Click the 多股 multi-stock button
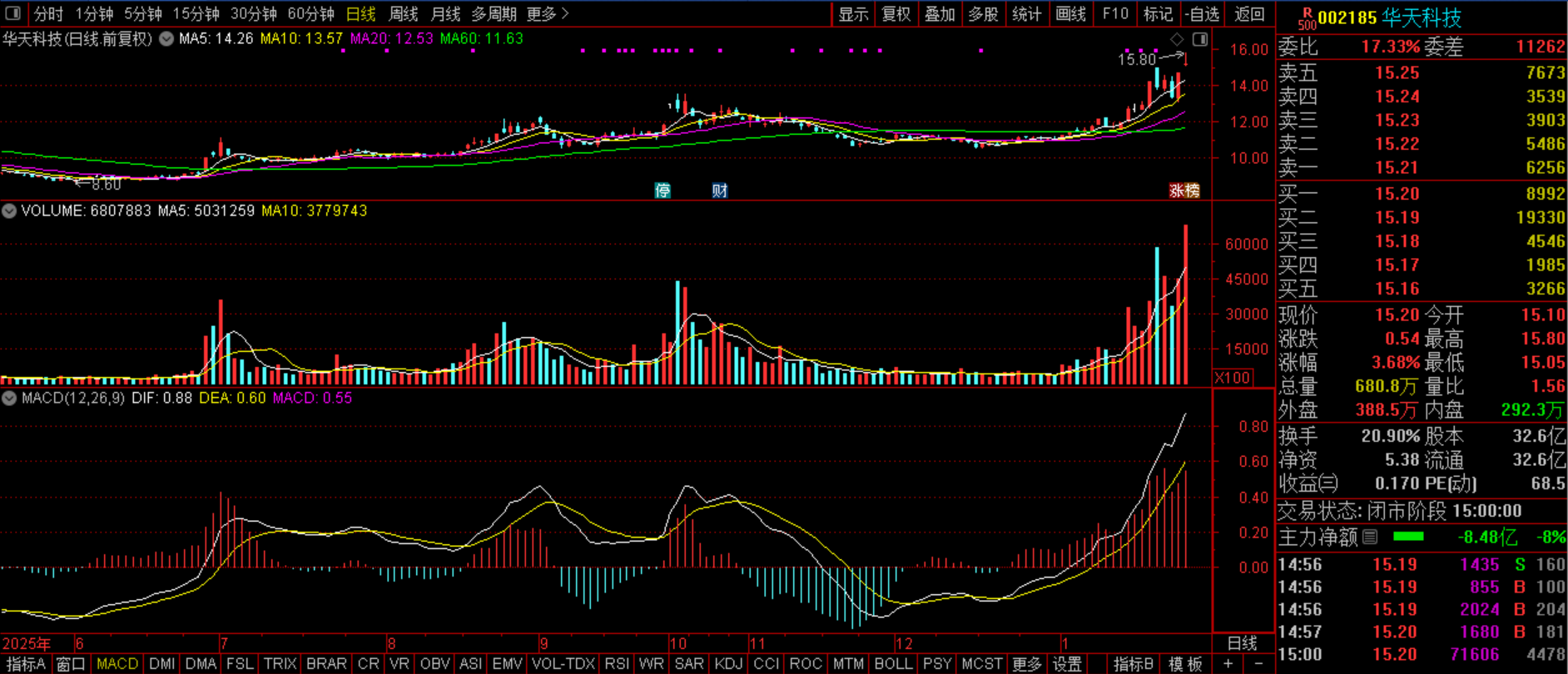The height and width of the screenshot is (674, 1568). pos(983,14)
